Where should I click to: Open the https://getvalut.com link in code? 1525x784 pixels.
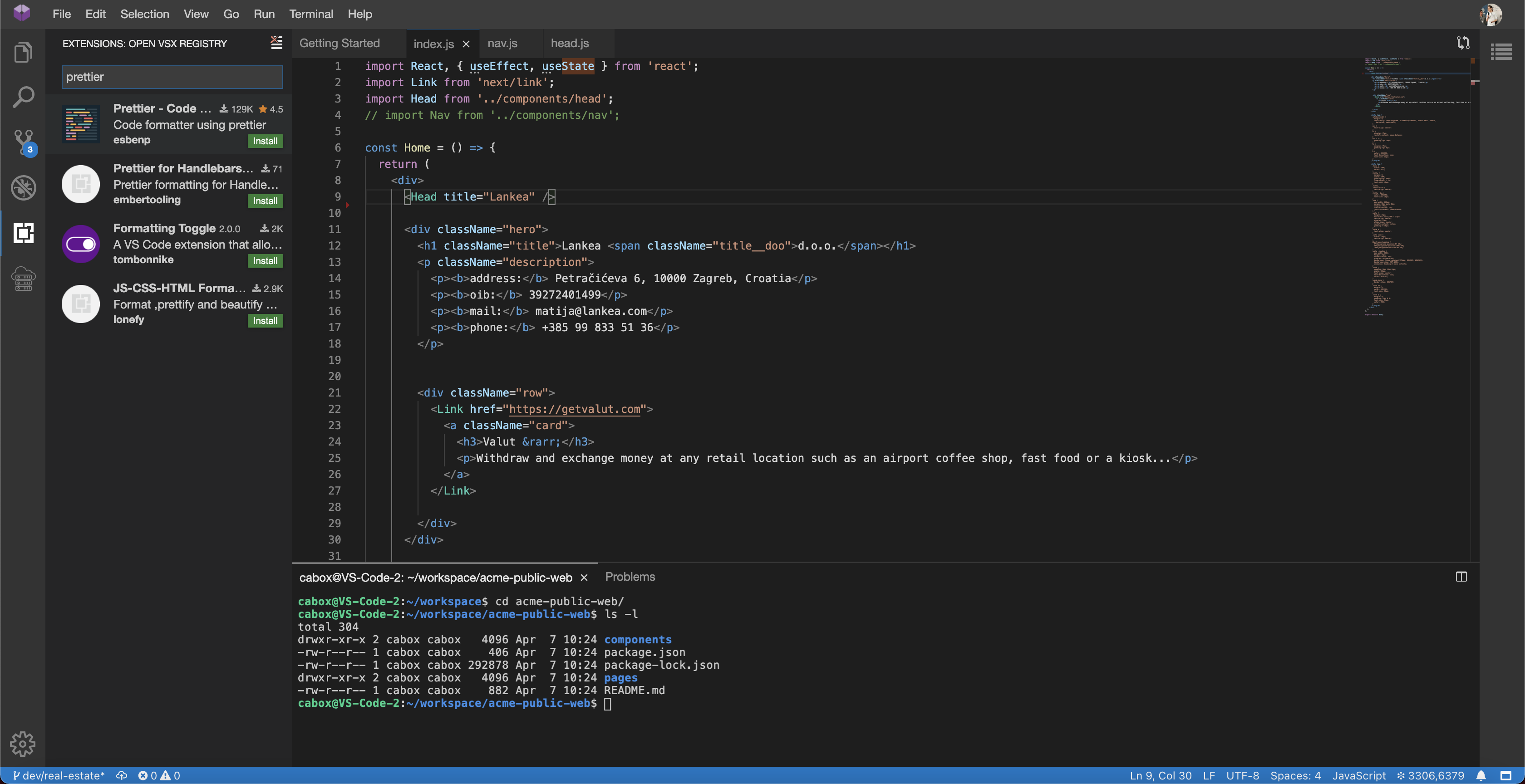coord(574,409)
